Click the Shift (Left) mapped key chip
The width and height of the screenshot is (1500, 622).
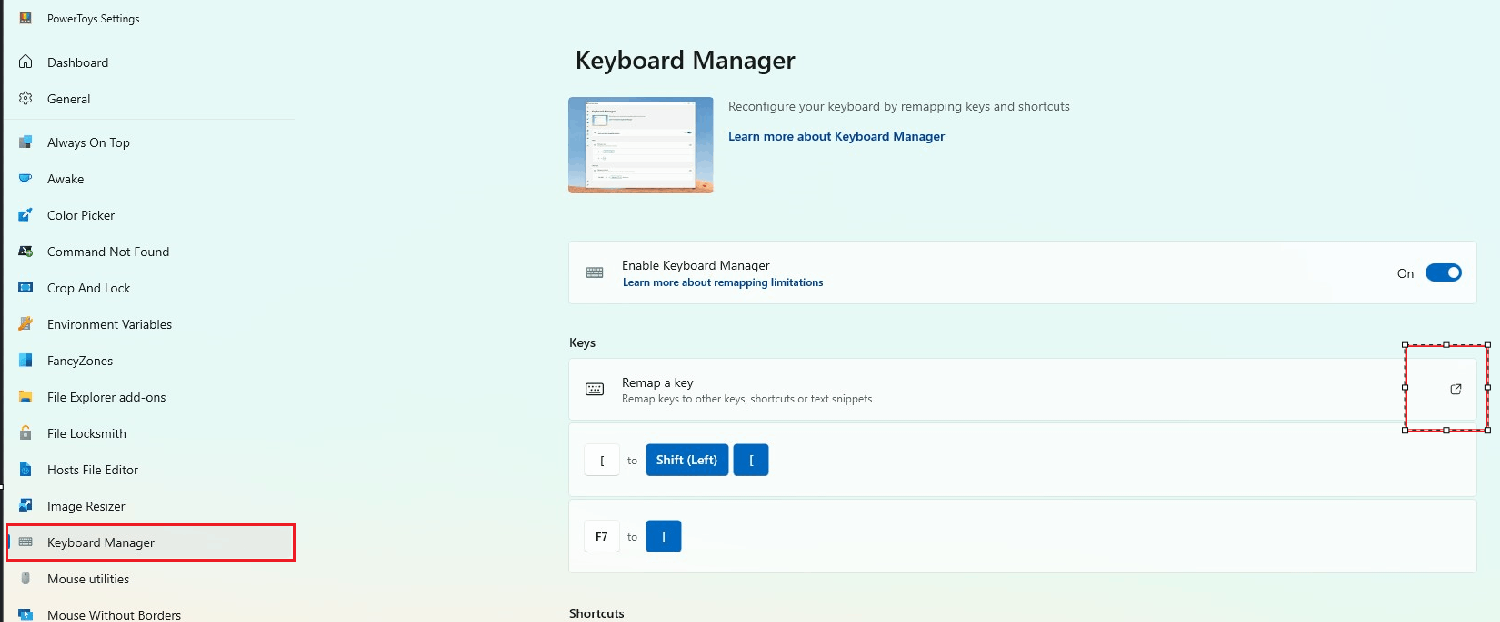click(687, 460)
